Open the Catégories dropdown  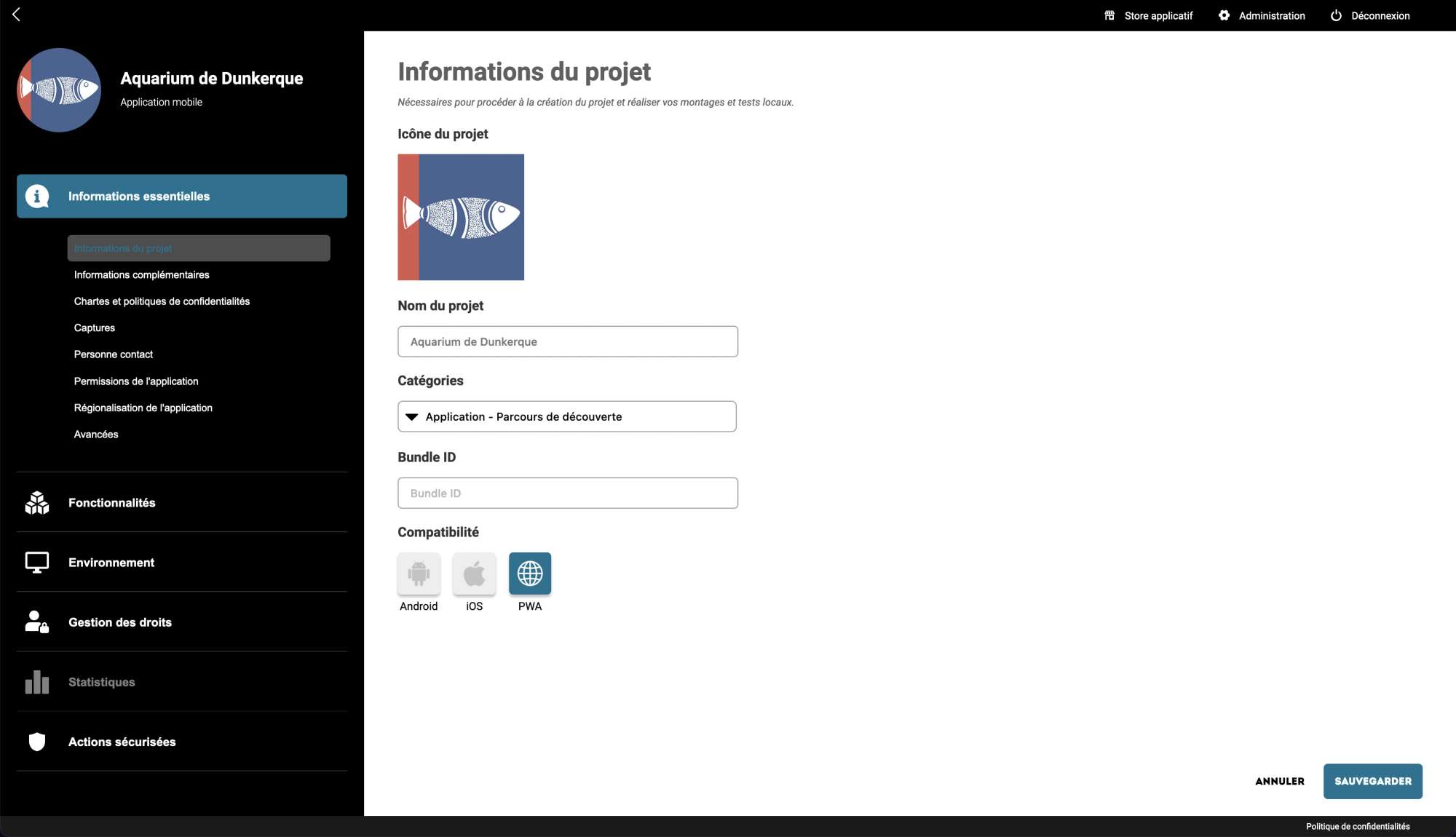point(566,416)
